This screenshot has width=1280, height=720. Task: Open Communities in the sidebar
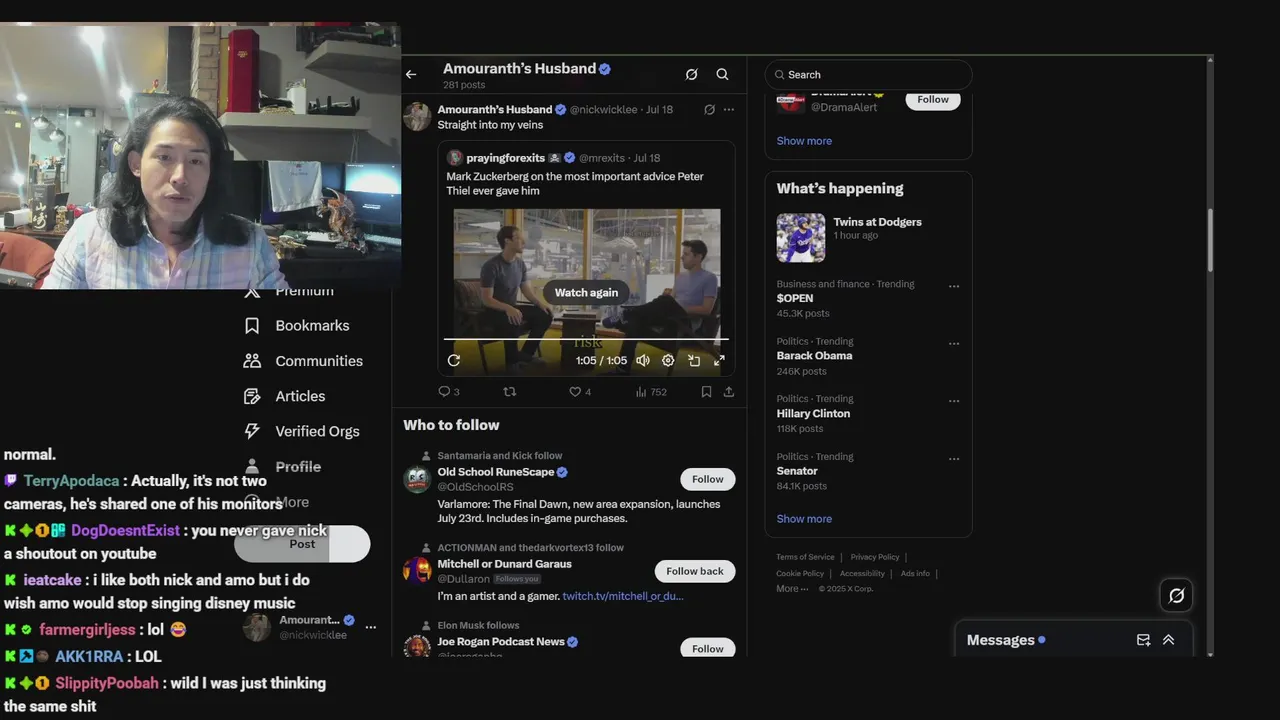(x=304, y=361)
